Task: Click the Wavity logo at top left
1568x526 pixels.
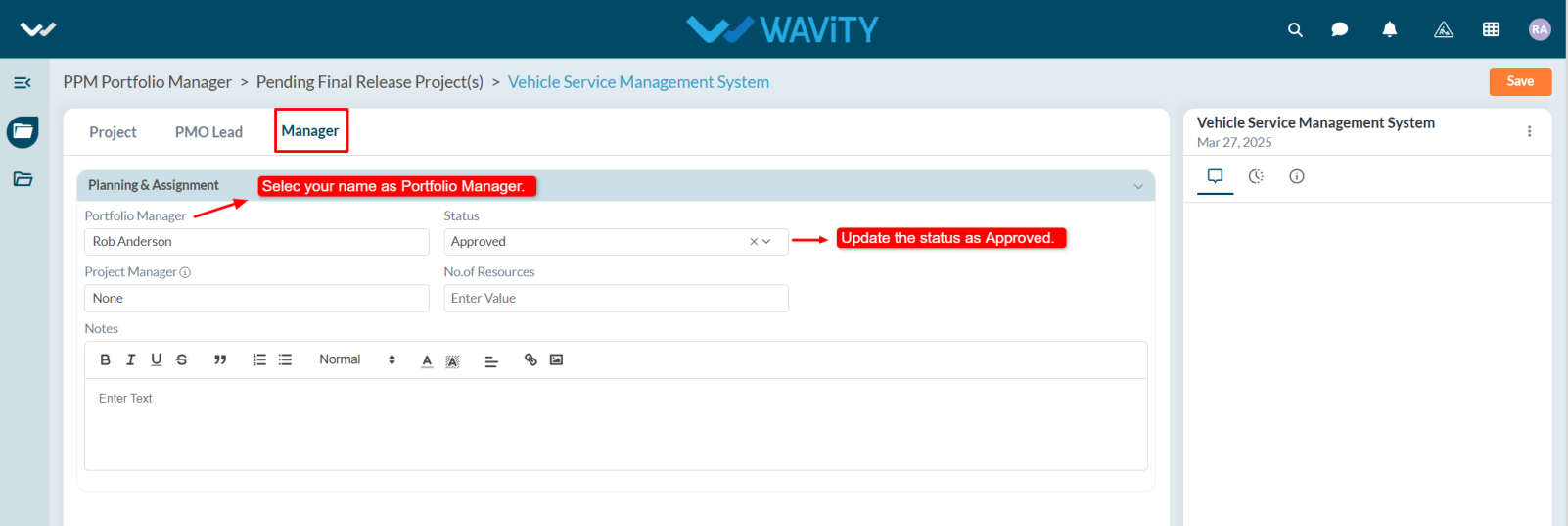Action: pos(38,29)
